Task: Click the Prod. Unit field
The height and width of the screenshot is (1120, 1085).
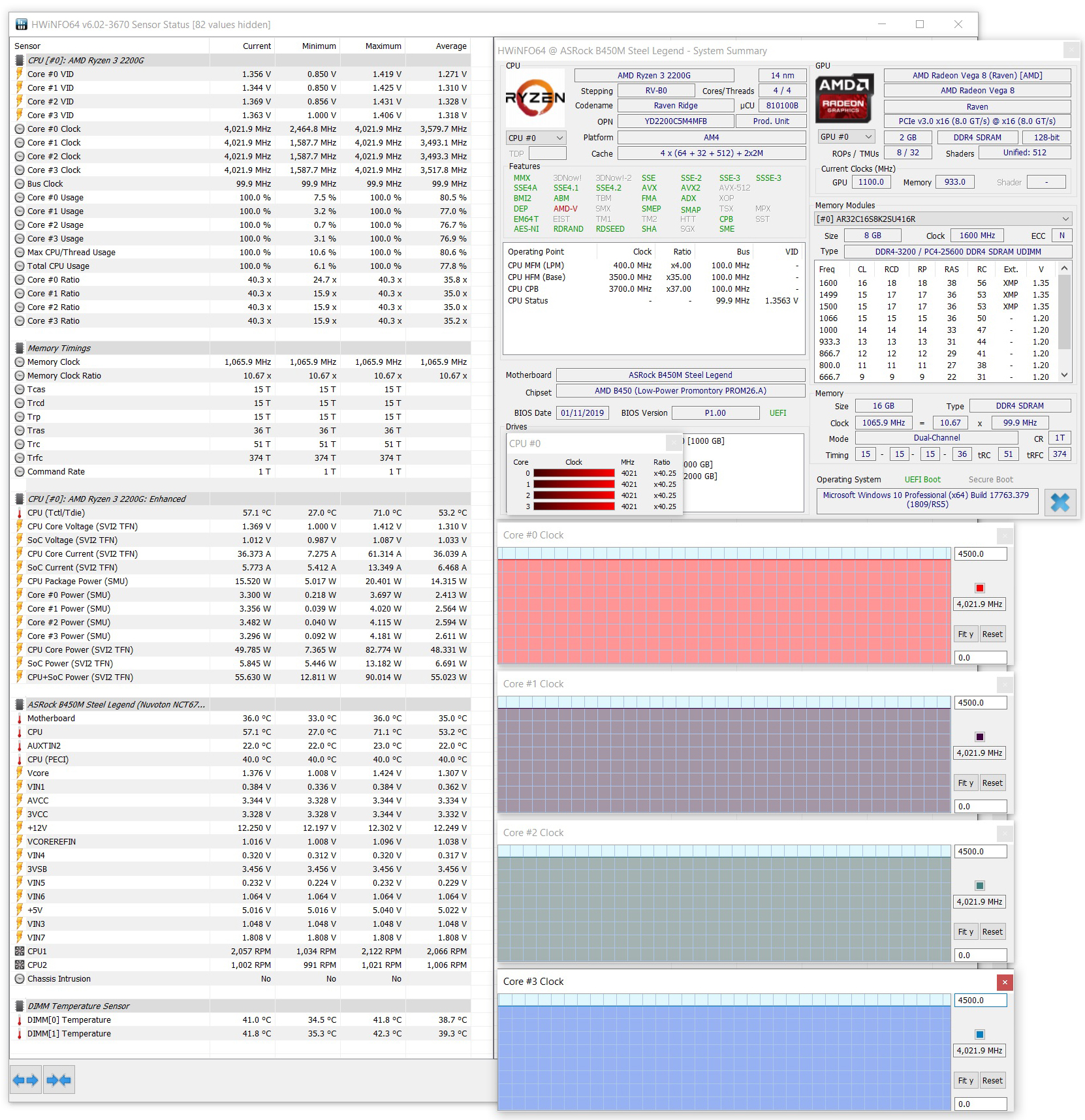Action: [771, 121]
